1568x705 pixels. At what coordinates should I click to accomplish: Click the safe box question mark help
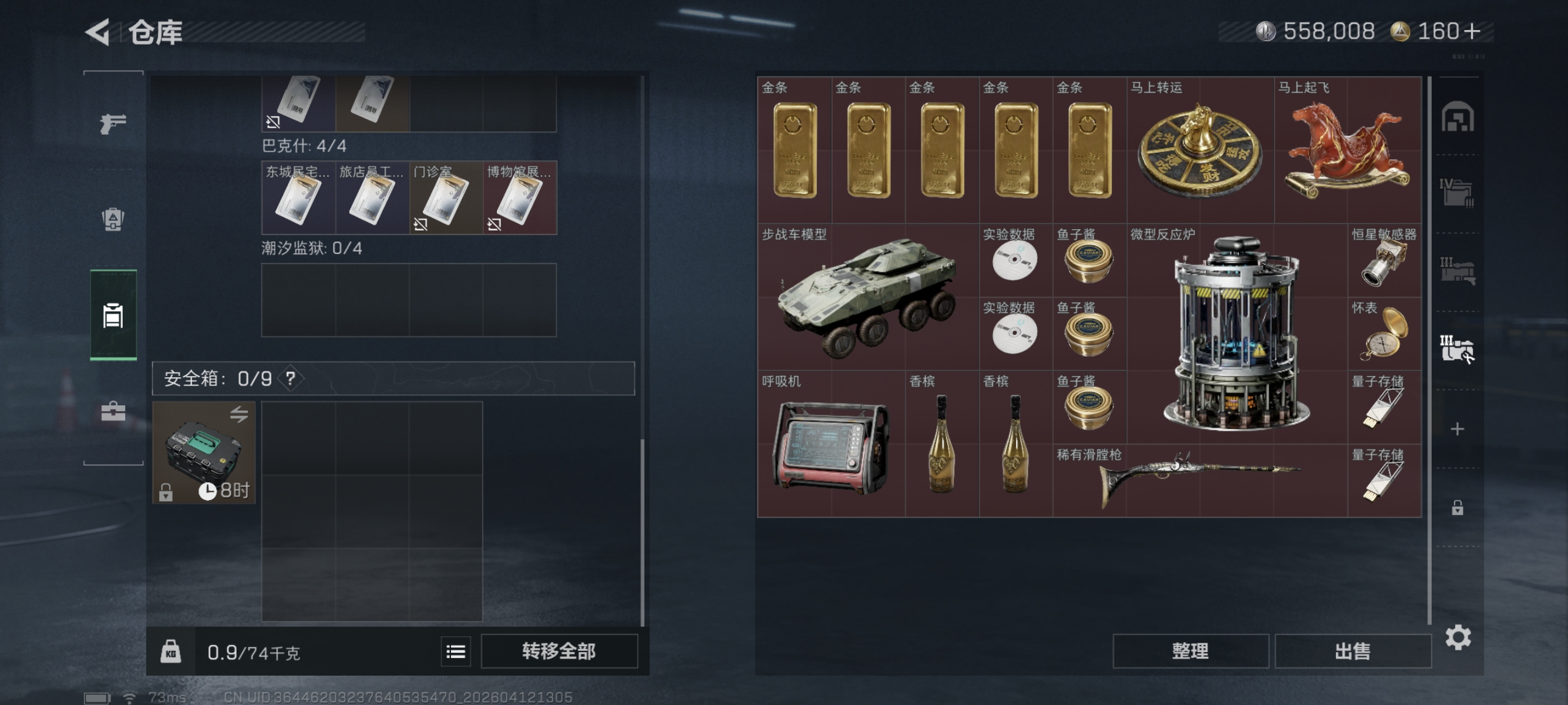coord(291,379)
